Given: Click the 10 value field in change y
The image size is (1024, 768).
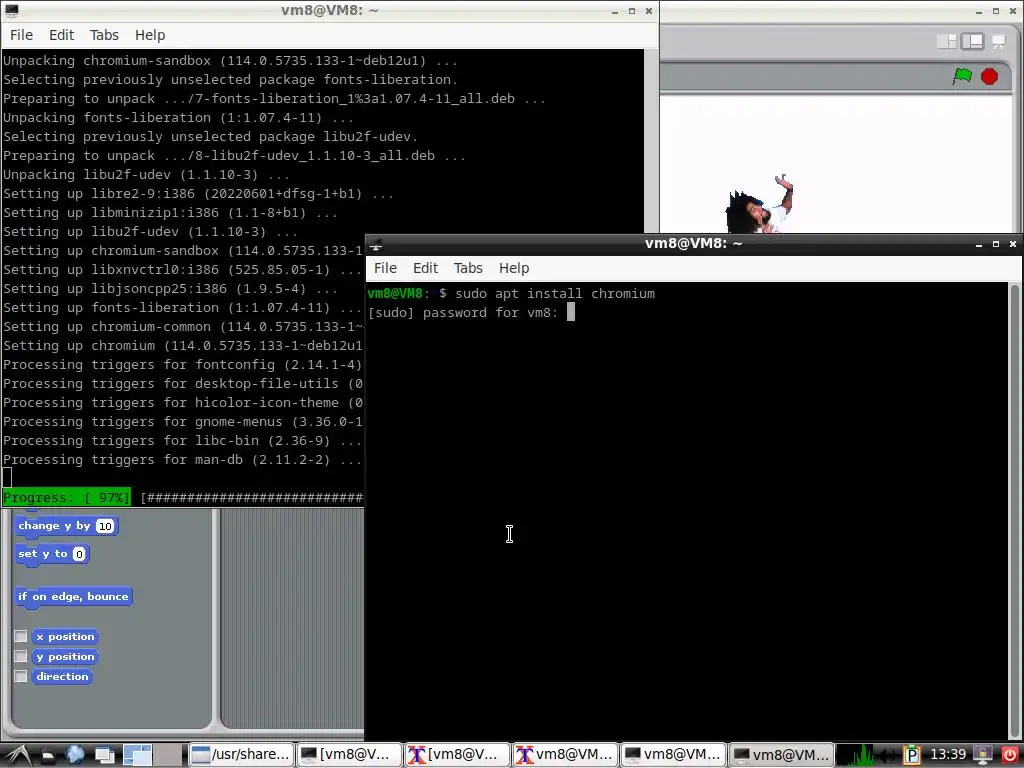Looking at the screenshot, I should (105, 526).
